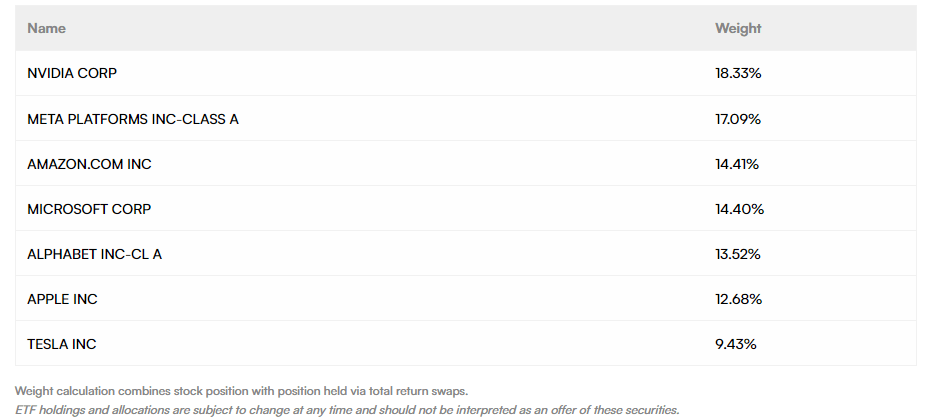
Task: Click the word "securities" in the disclaimer
Action: [649, 409]
